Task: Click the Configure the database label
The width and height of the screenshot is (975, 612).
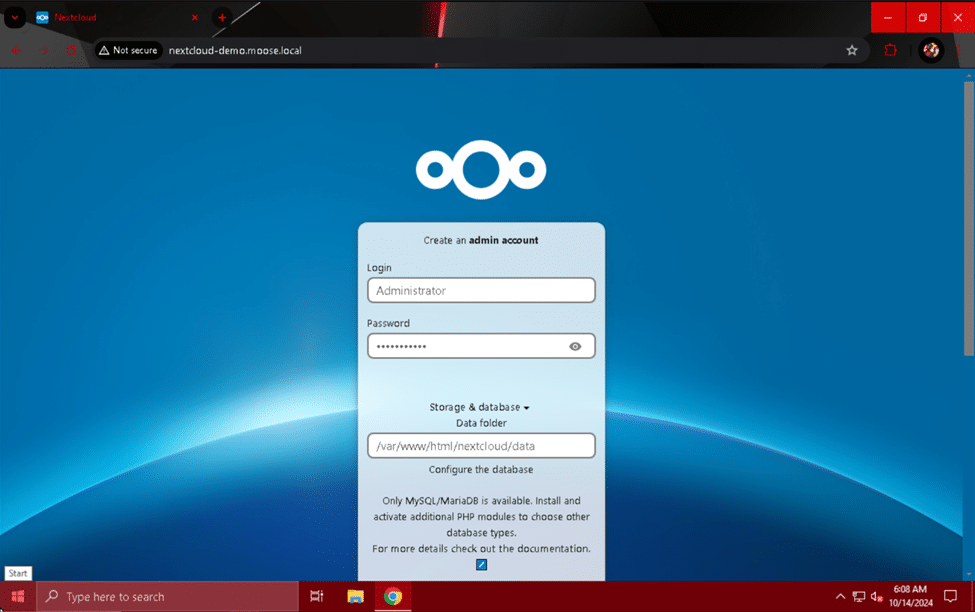Action: 481,470
